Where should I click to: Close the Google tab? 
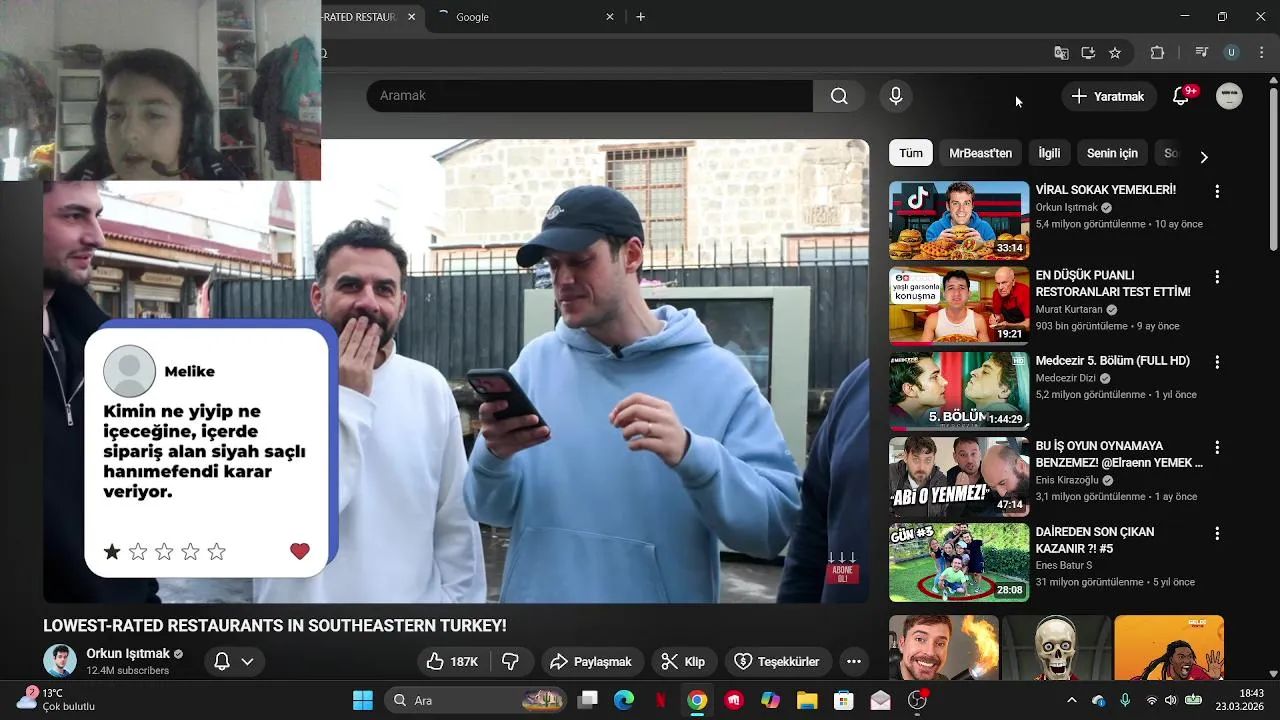coord(610,17)
